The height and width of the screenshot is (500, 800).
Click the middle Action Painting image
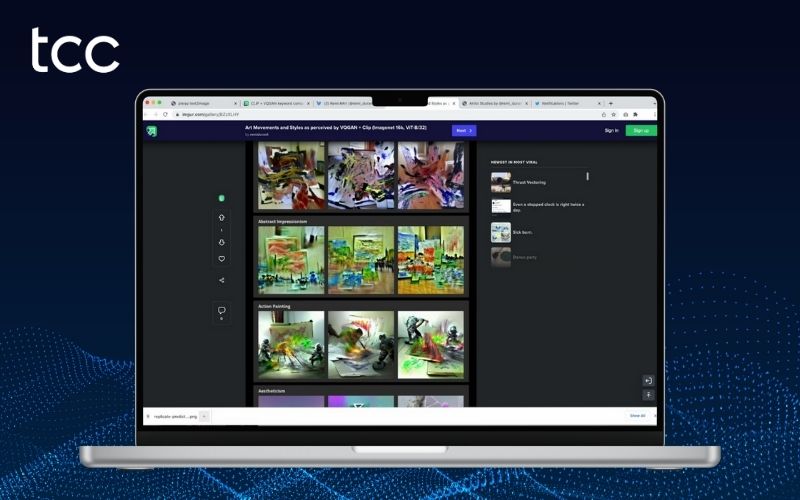[361, 345]
